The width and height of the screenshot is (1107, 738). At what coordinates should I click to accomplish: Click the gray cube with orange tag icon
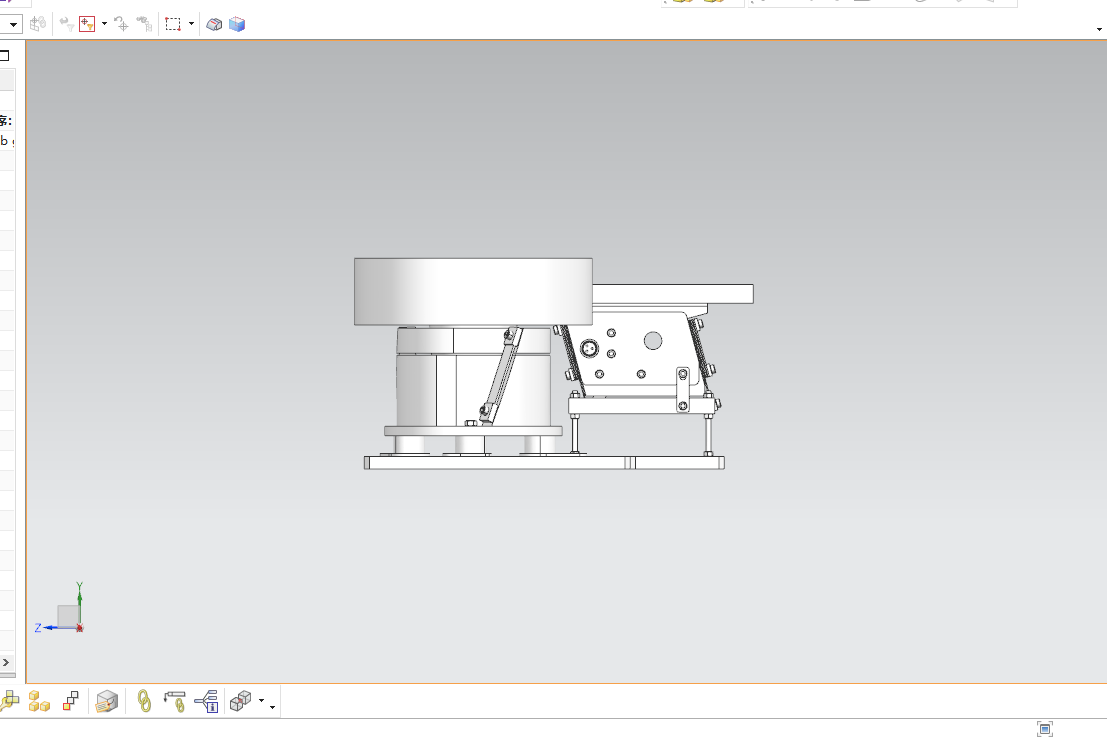(107, 701)
